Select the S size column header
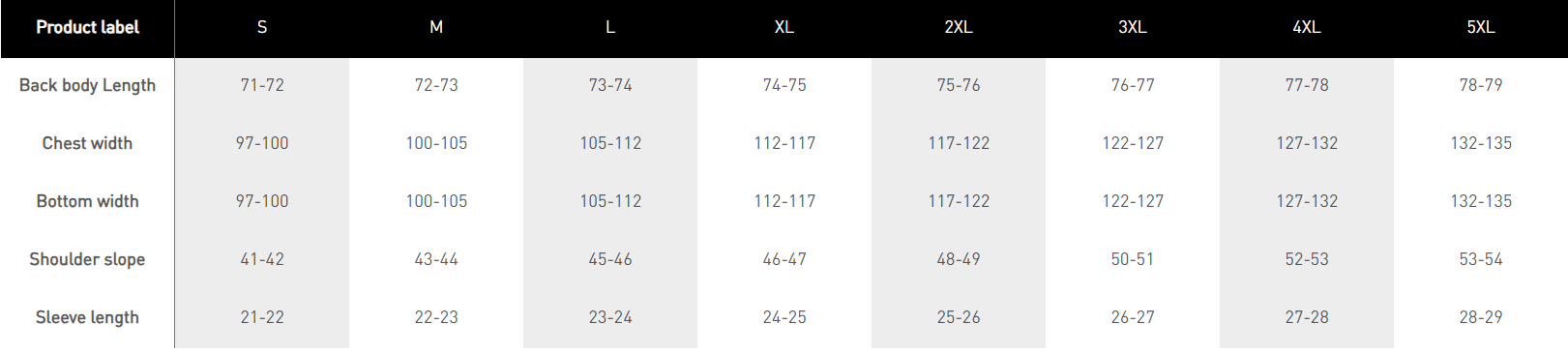The width and height of the screenshot is (1568, 353). 262,27
